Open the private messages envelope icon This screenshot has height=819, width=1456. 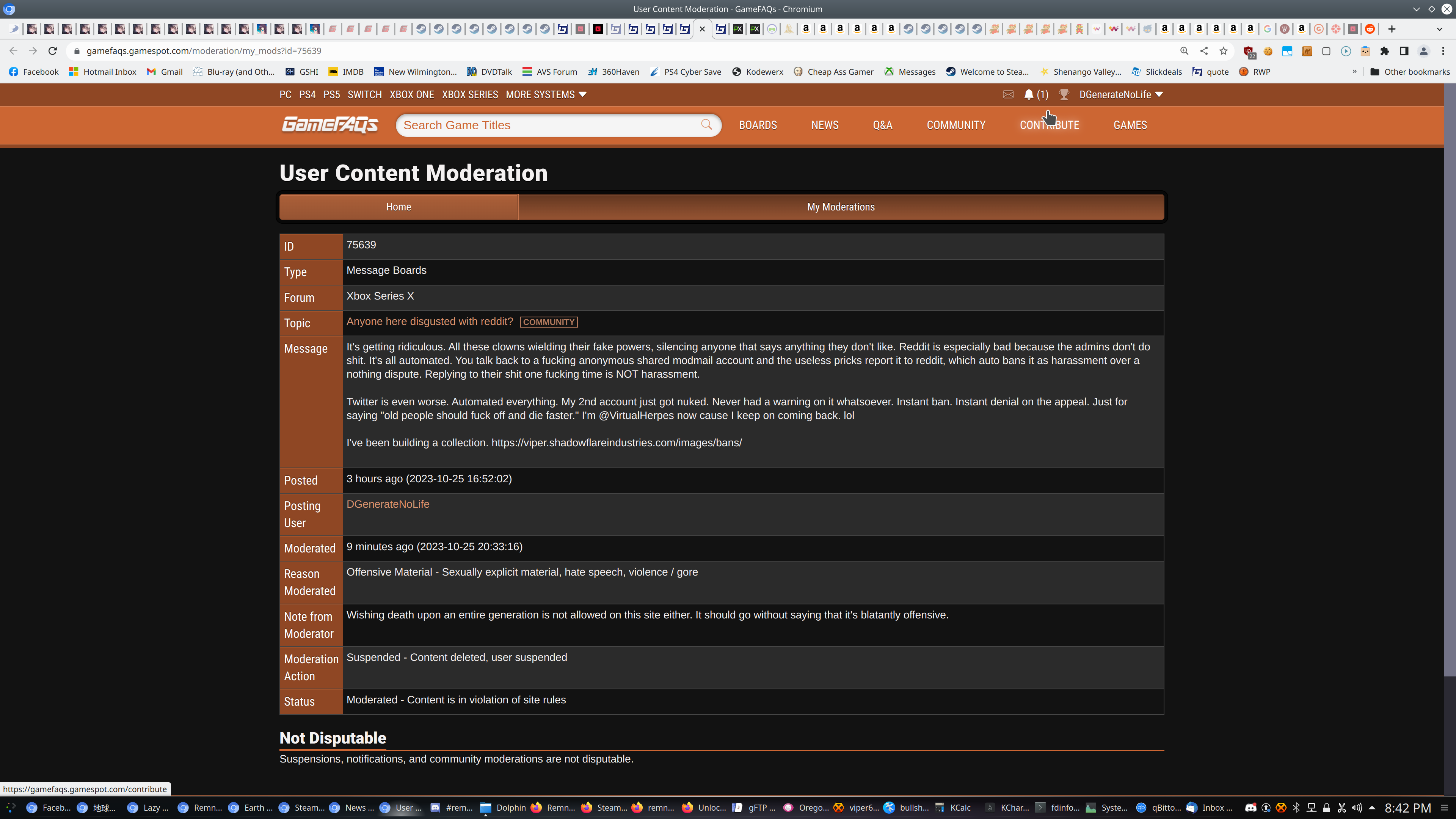coord(1008,94)
